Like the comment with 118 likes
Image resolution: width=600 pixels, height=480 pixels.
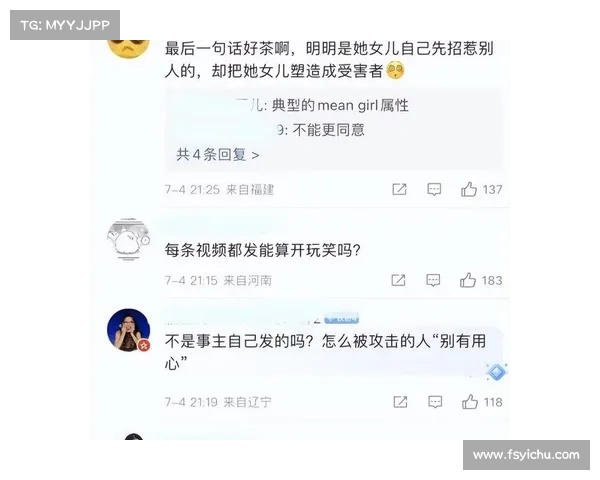(470, 402)
